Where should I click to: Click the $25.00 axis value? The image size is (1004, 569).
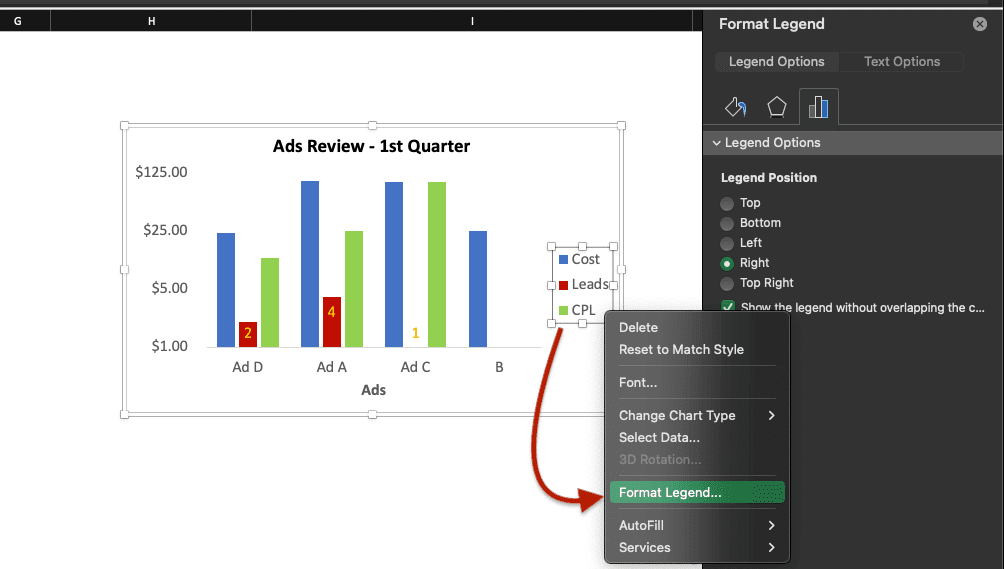(x=165, y=230)
